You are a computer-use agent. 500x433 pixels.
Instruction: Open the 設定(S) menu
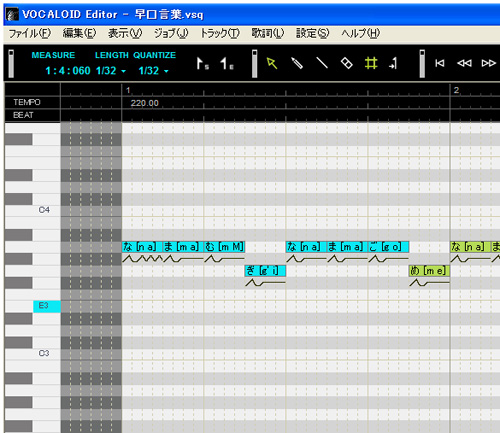coord(313,33)
